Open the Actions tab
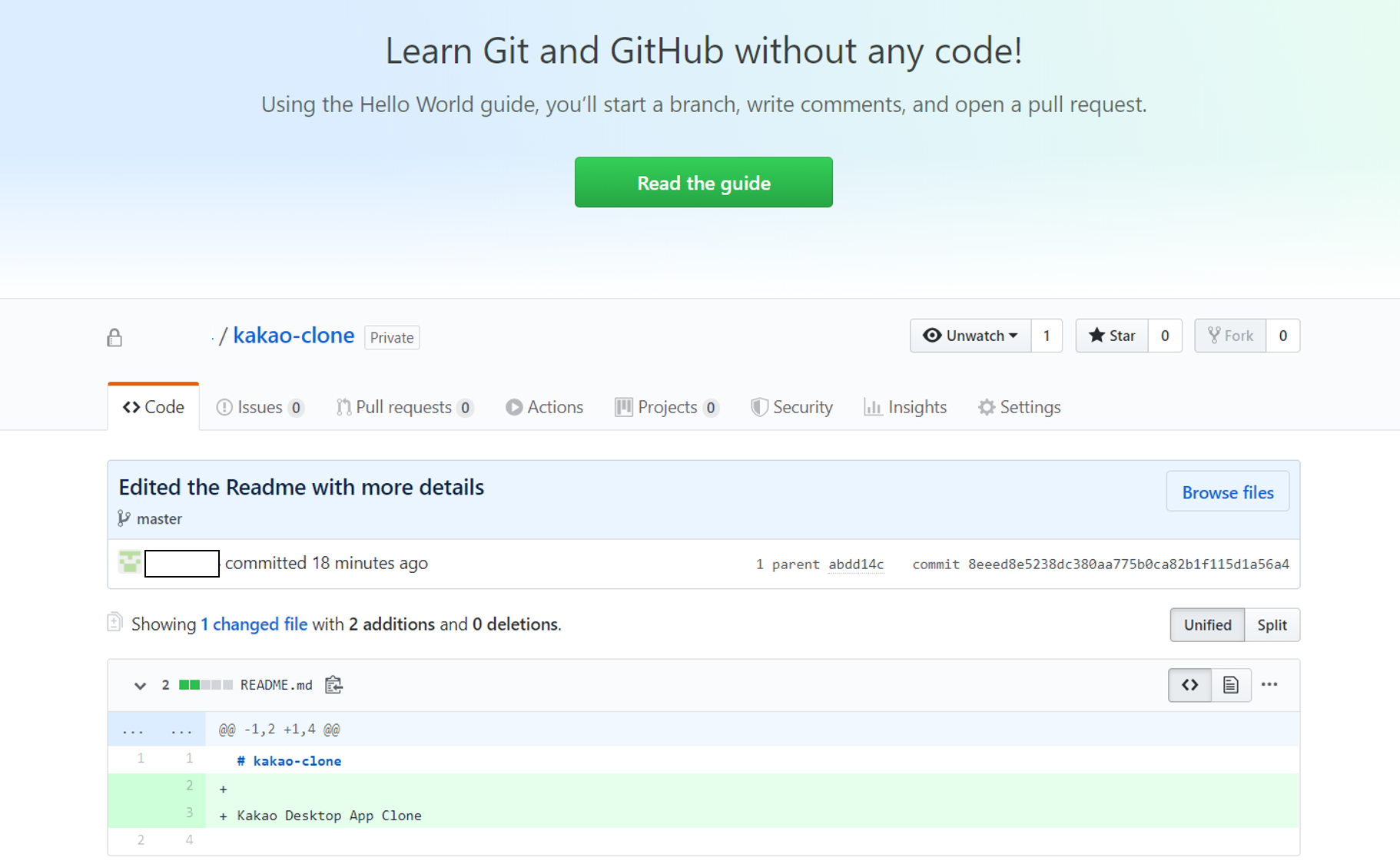 click(544, 407)
